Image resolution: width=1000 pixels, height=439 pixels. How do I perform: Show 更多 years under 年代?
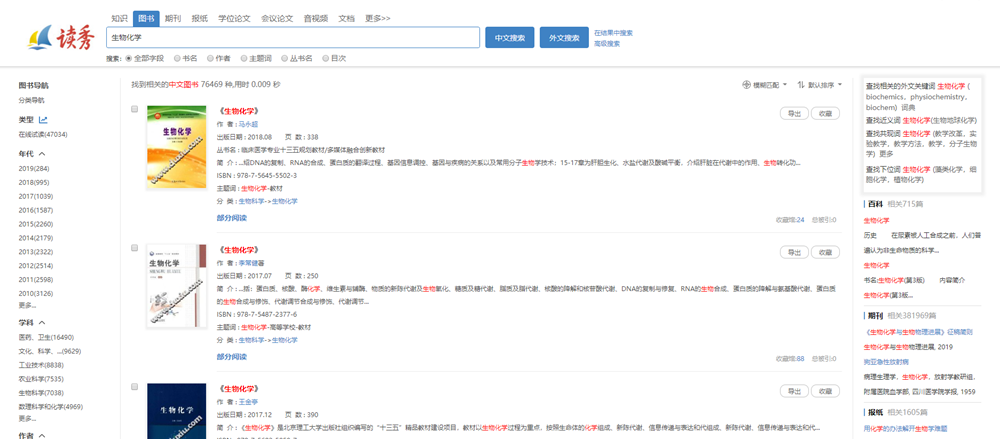27,305
